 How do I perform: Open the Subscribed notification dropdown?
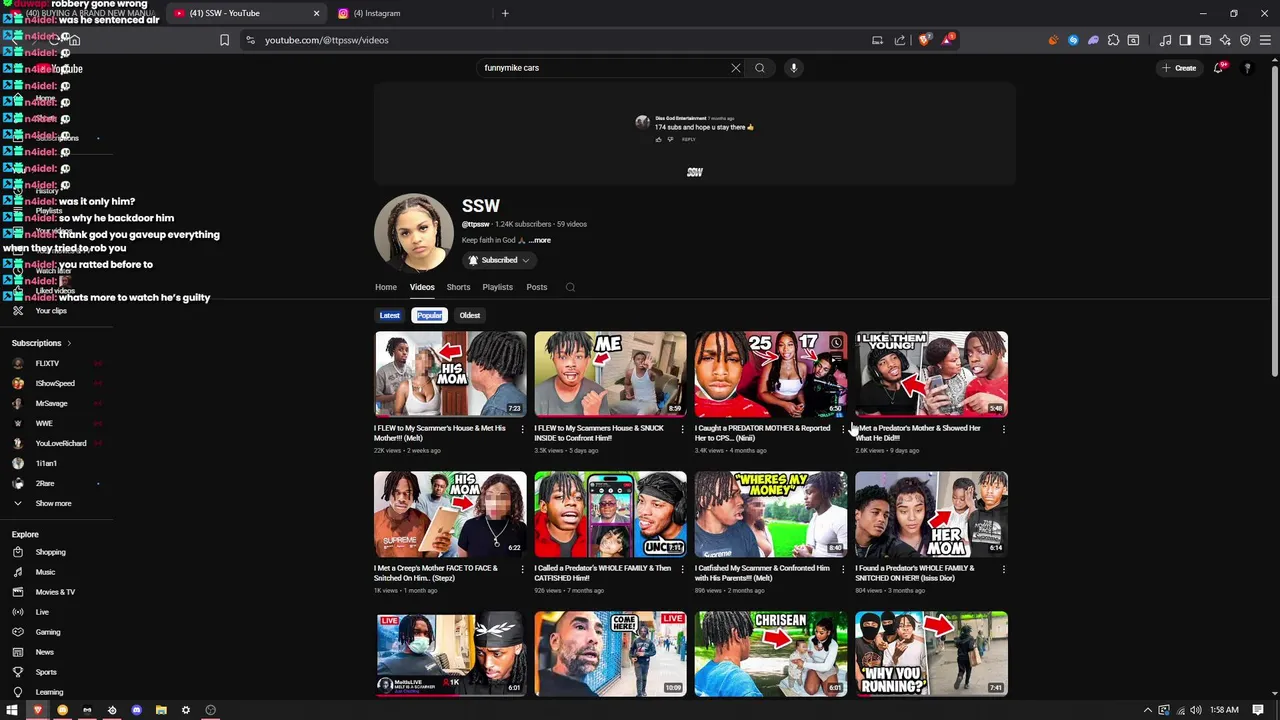pyautogui.click(x=499, y=260)
